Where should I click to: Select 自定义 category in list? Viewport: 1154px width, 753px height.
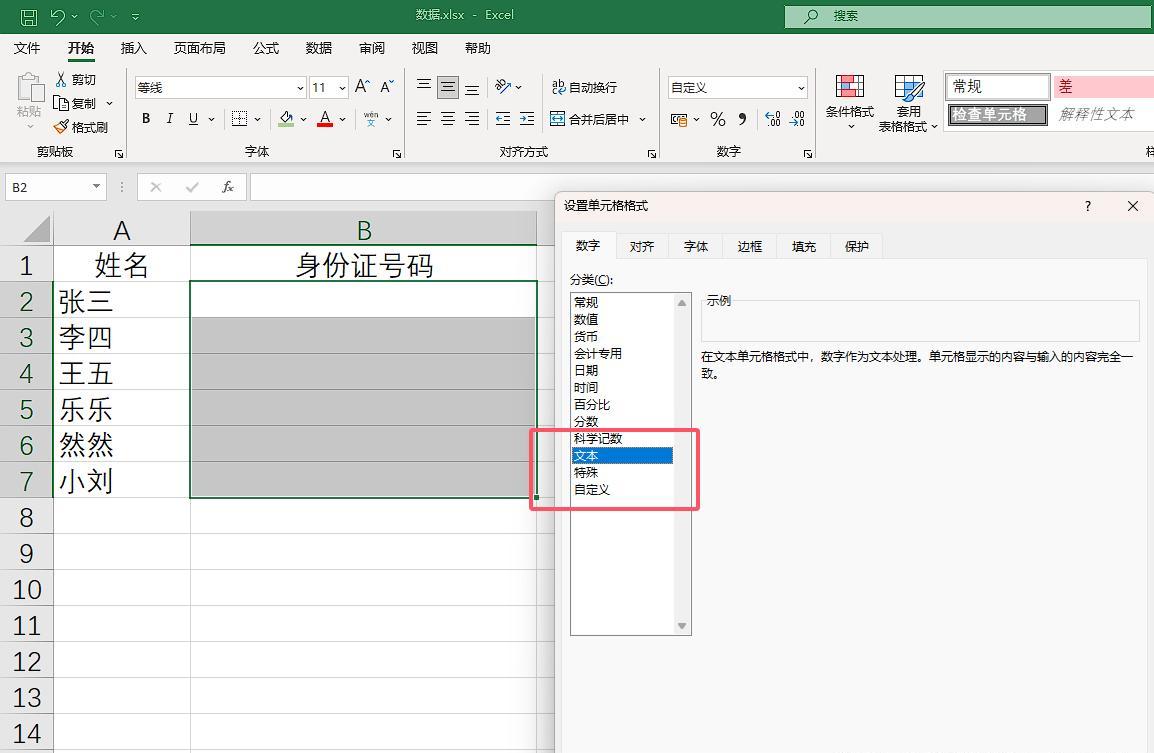click(622, 489)
